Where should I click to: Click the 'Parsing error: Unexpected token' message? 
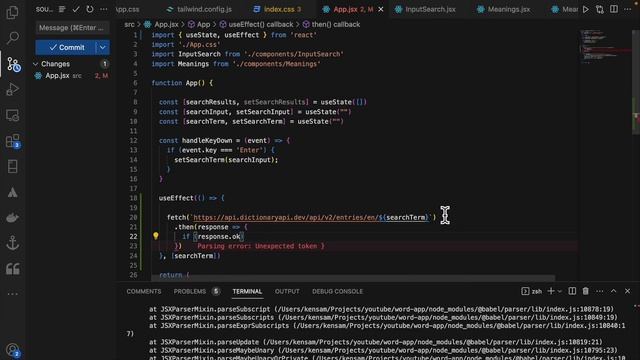click(261, 246)
